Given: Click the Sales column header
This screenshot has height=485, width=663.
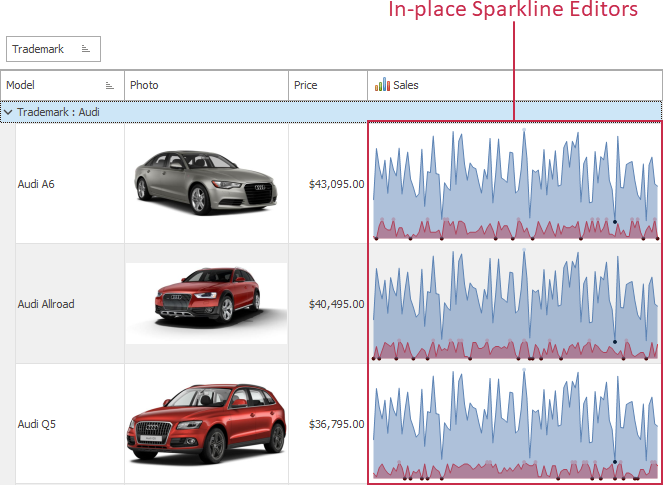Looking at the screenshot, I should click(x=515, y=85).
